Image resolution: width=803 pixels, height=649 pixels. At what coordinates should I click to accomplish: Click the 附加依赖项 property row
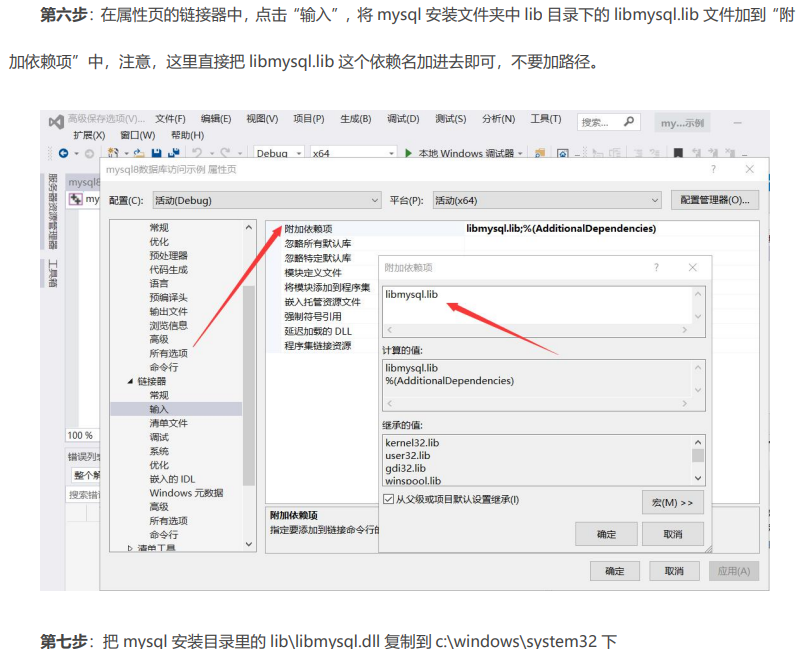coord(512,228)
